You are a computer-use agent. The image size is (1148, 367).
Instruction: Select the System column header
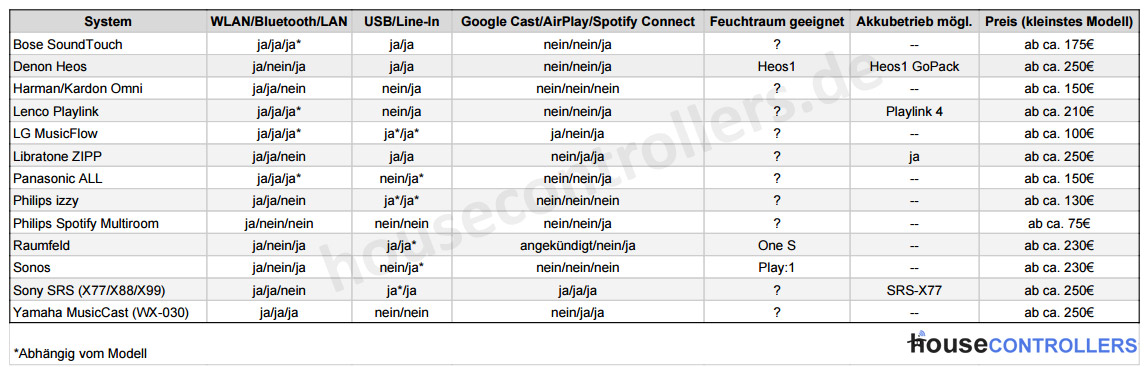click(x=109, y=22)
